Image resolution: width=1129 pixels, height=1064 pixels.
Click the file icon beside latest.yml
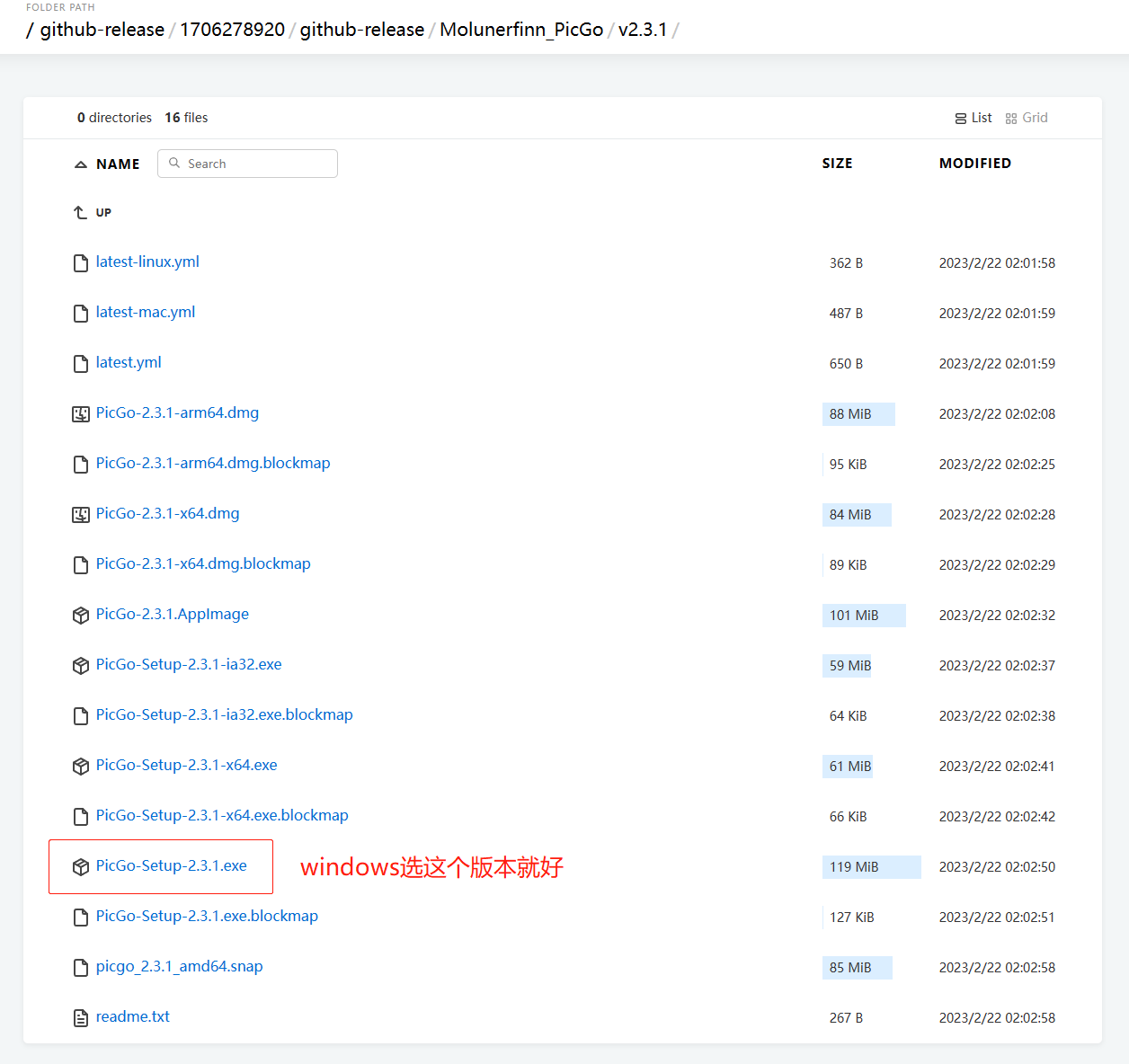(x=81, y=364)
